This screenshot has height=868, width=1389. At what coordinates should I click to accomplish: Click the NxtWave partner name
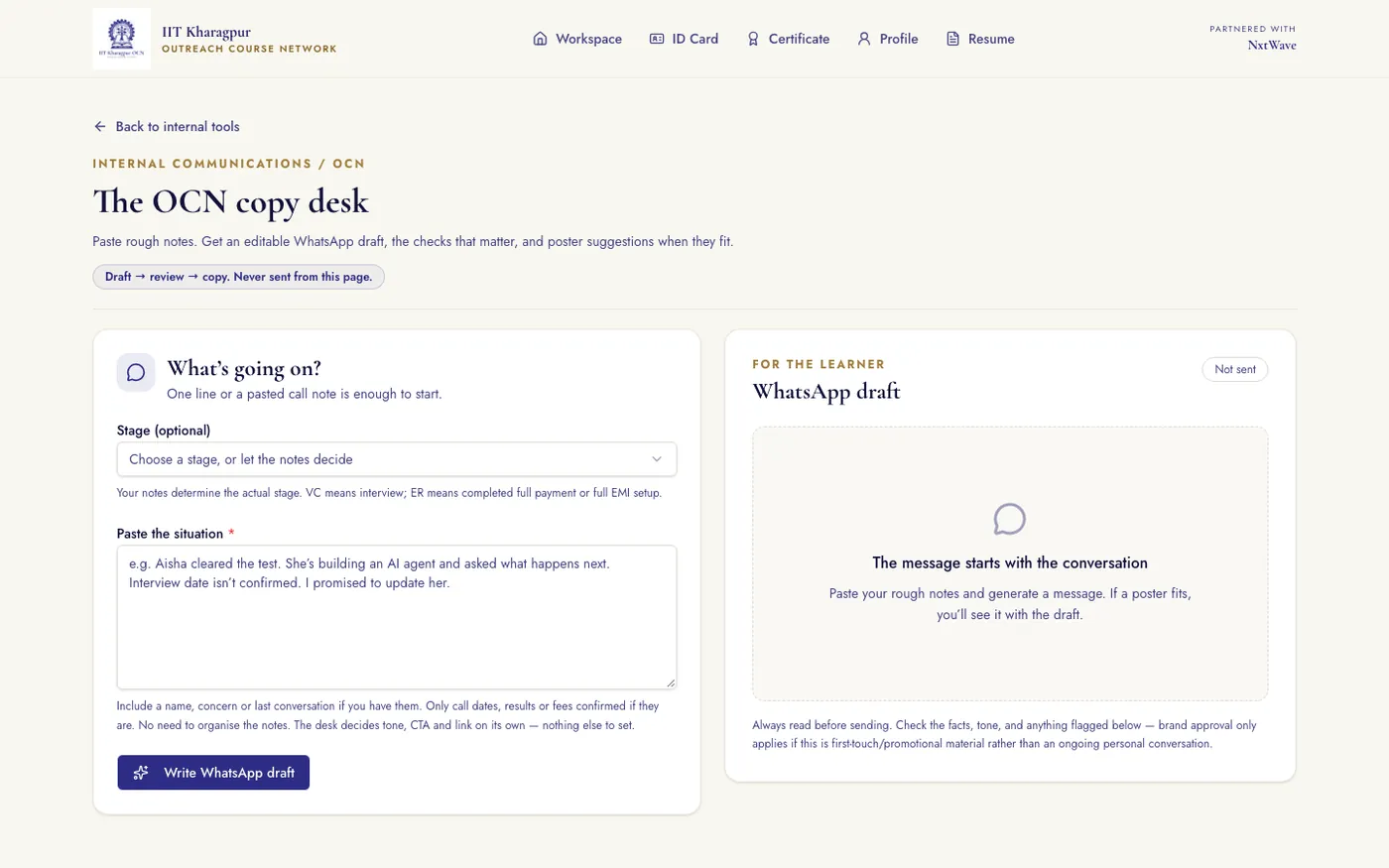point(1272,45)
